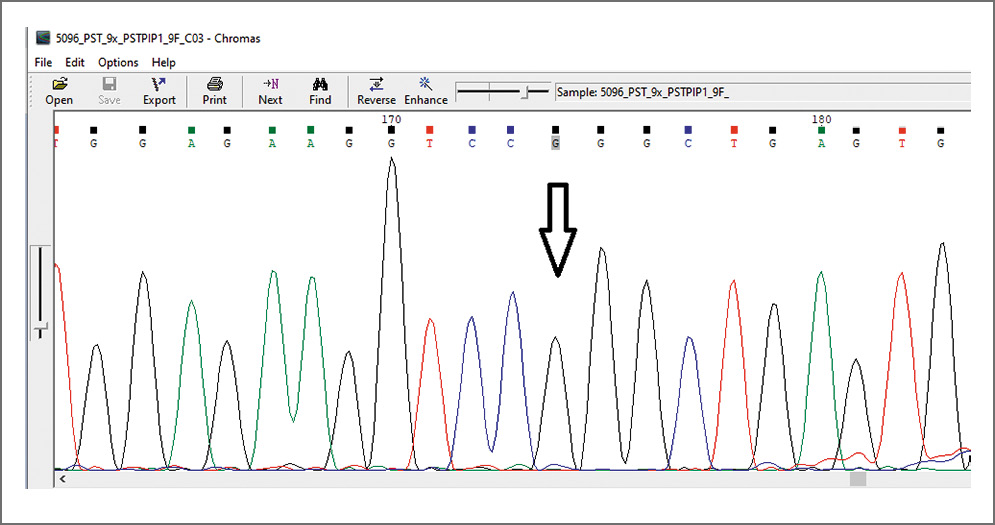Click the Chromas application icon in title bar
The height and width of the screenshot is (525, 995).
(x=43, y=38)
